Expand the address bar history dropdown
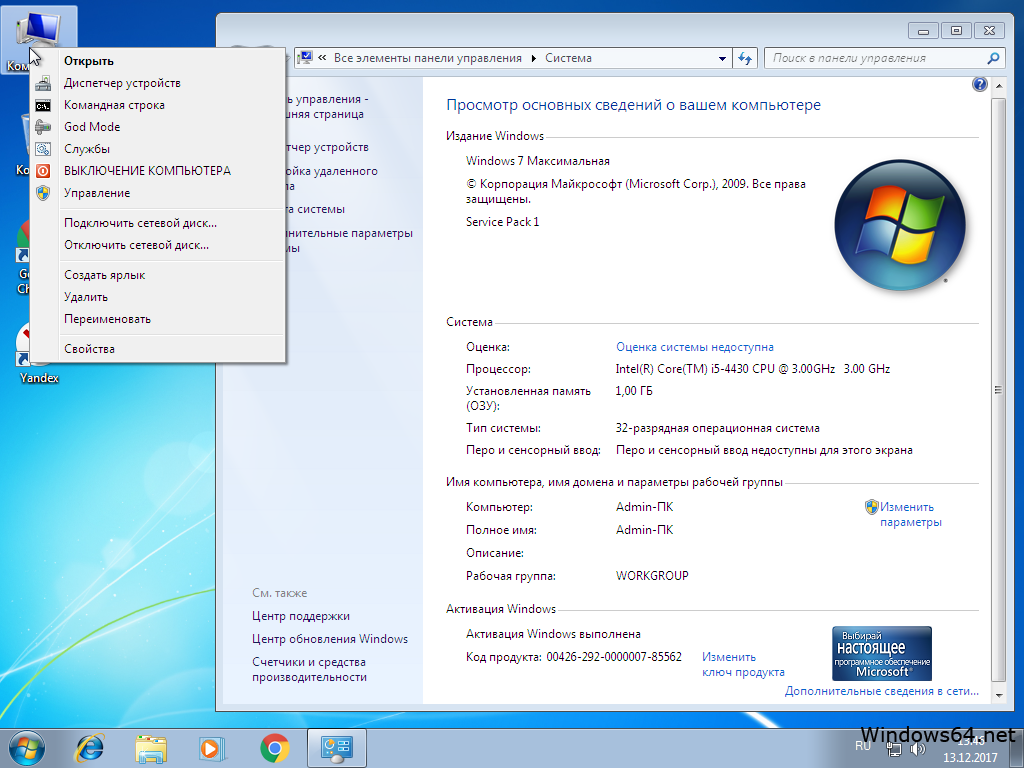The height and width of the screenshot is (768, 1024). point(722,58)
